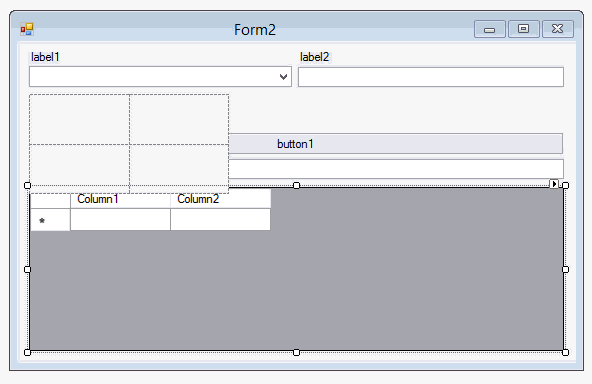
Task: Select the top-middle resize handle of the grid
Action: point(296,185)
